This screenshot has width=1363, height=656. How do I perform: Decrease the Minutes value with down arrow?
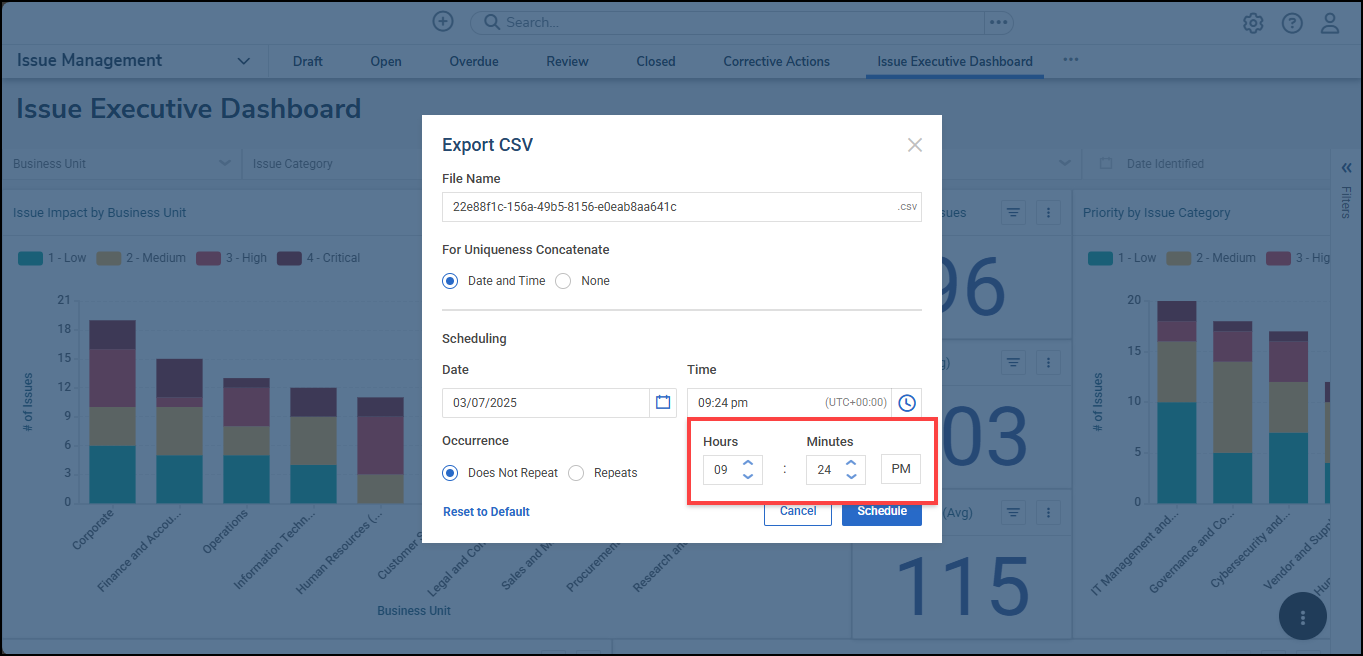tap(850, 476)
